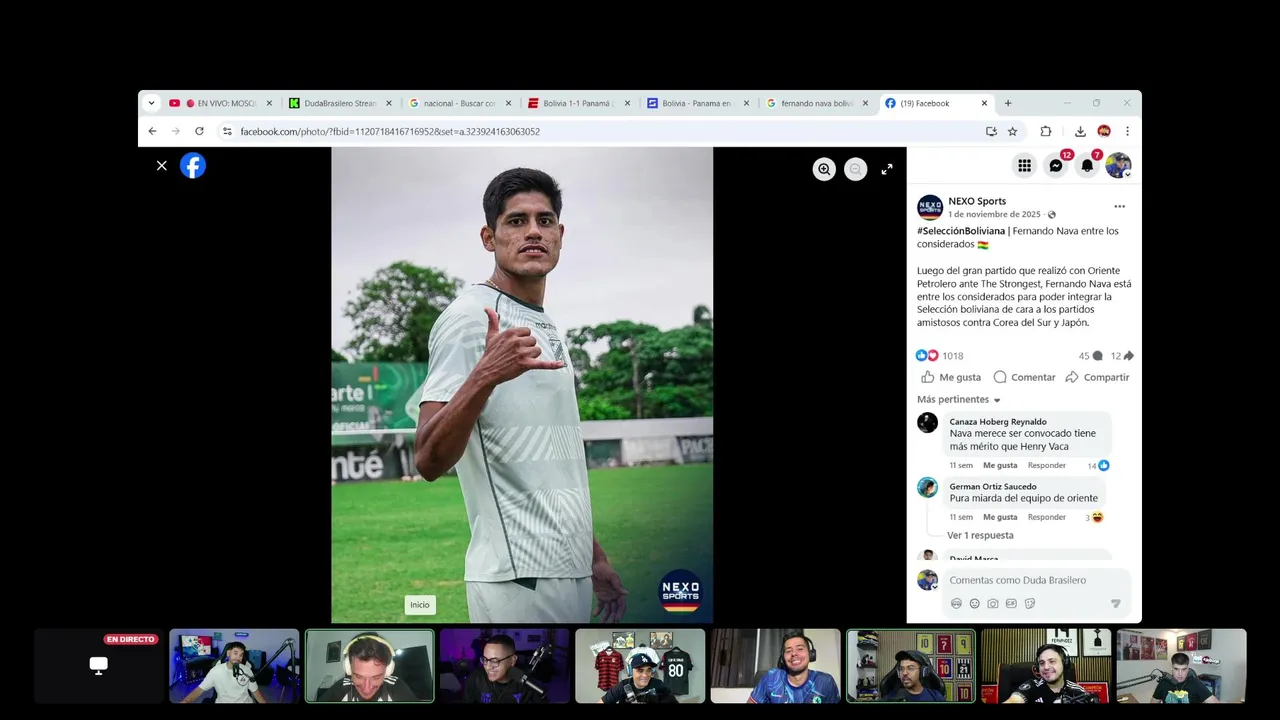Show the 1018 reactions list
This screenshot has height=720, width=1280.
tap(940, 356)
